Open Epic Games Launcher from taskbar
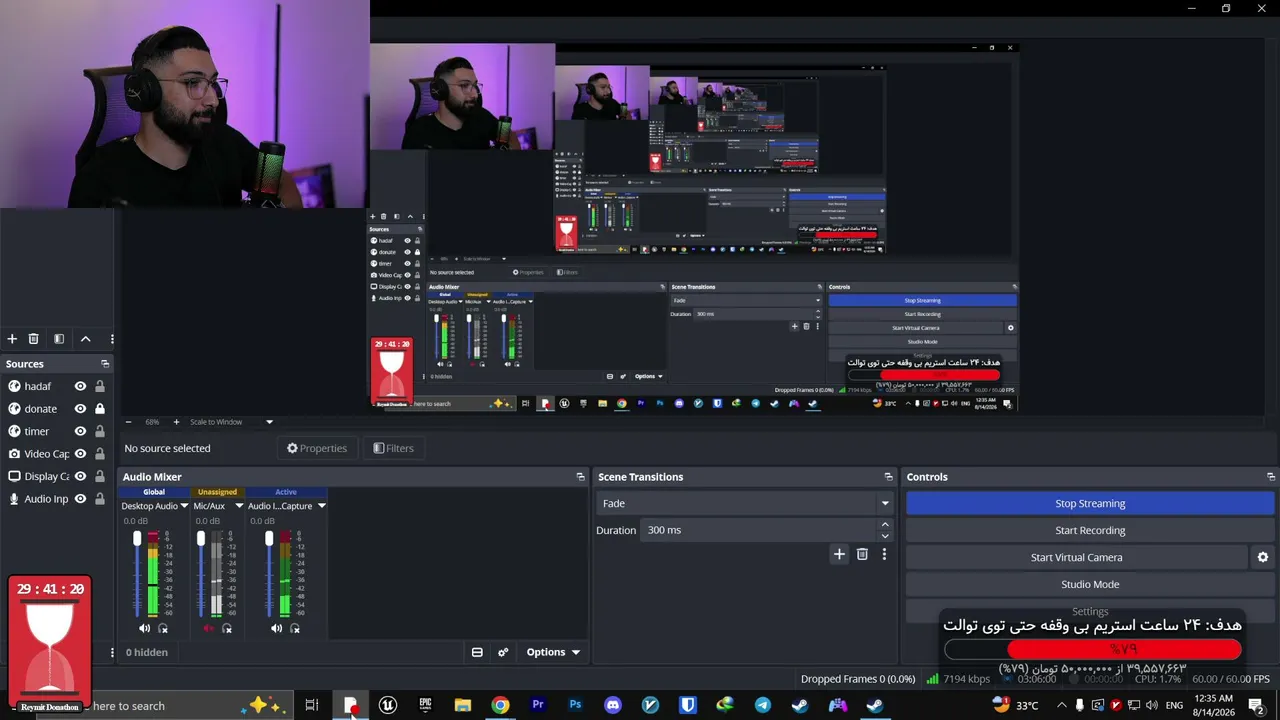The image size is (1280, 720). tap(425, 705)
